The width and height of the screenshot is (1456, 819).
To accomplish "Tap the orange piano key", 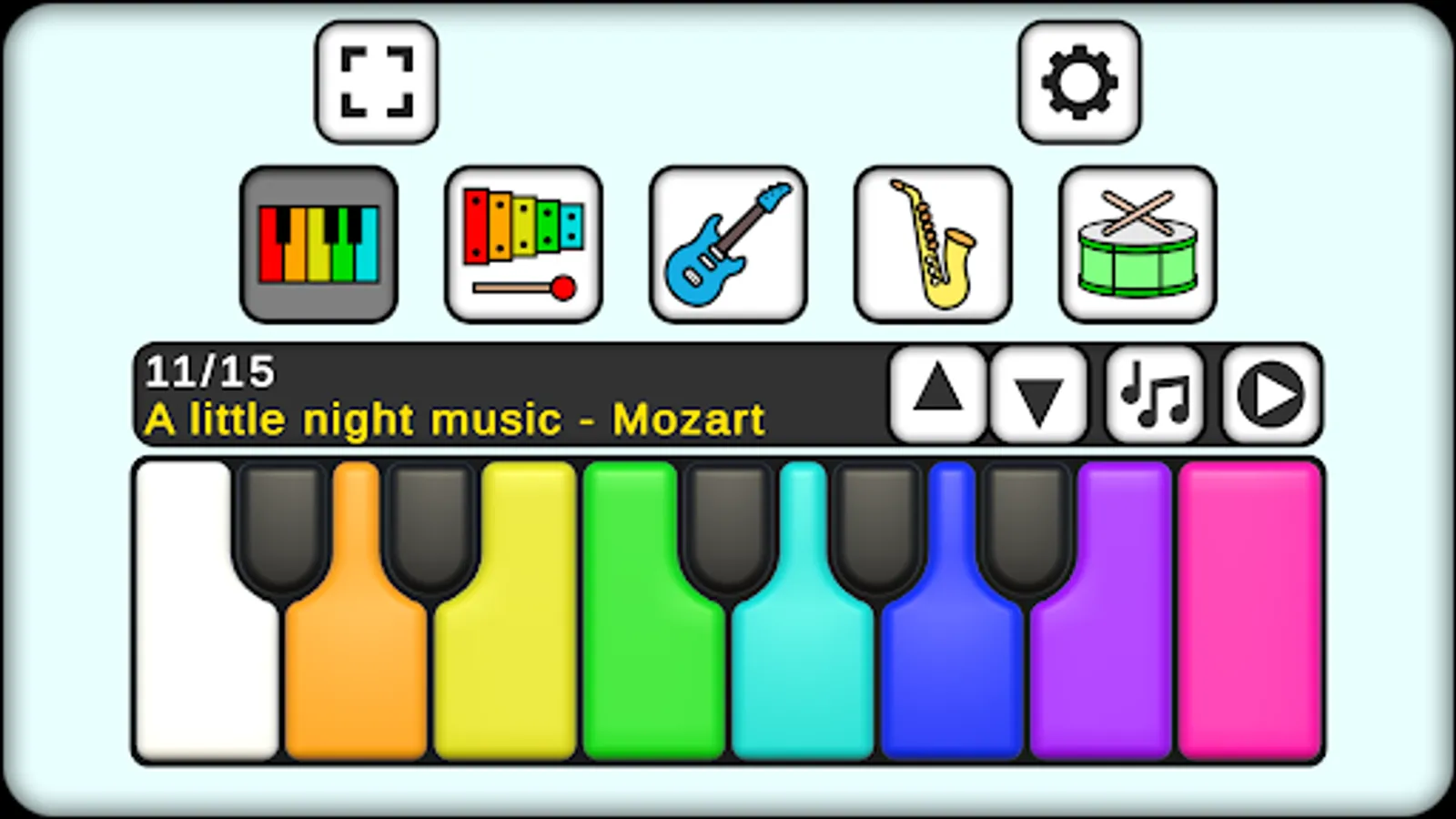I will coord(356,678).
